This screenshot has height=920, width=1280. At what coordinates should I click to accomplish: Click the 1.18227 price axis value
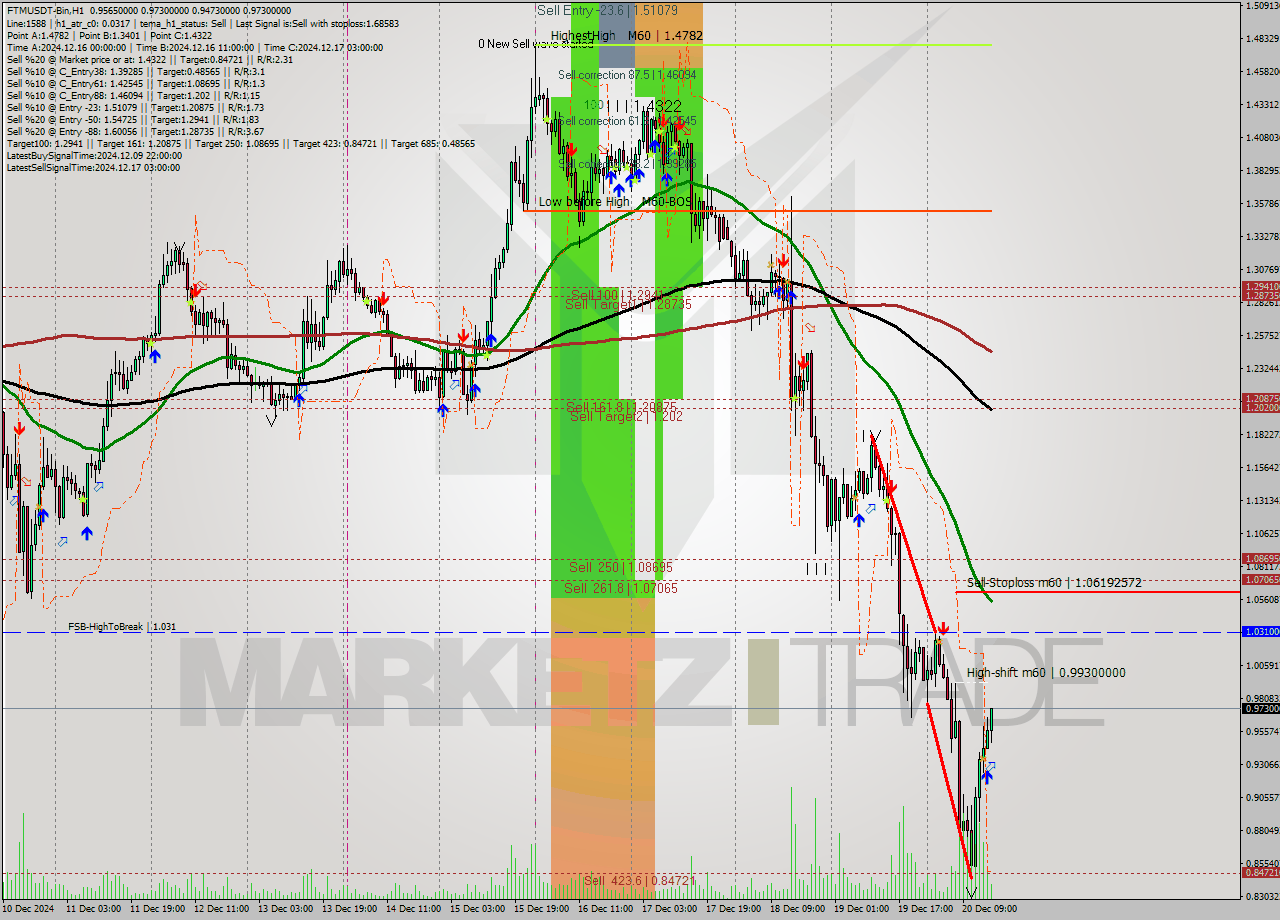1263,434
